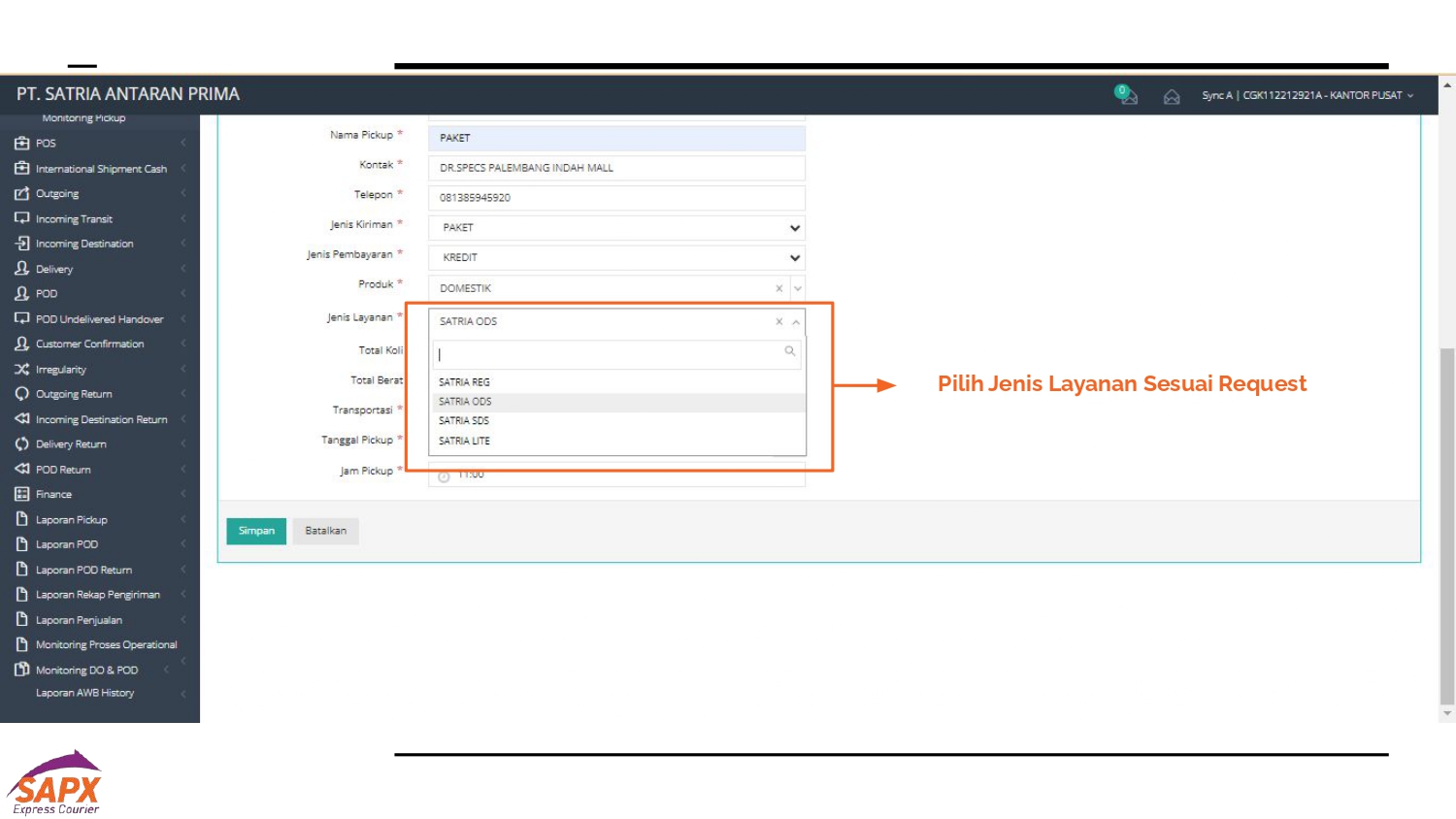
Task: Click the Batalkan button
Action: (x=326, y=531)
